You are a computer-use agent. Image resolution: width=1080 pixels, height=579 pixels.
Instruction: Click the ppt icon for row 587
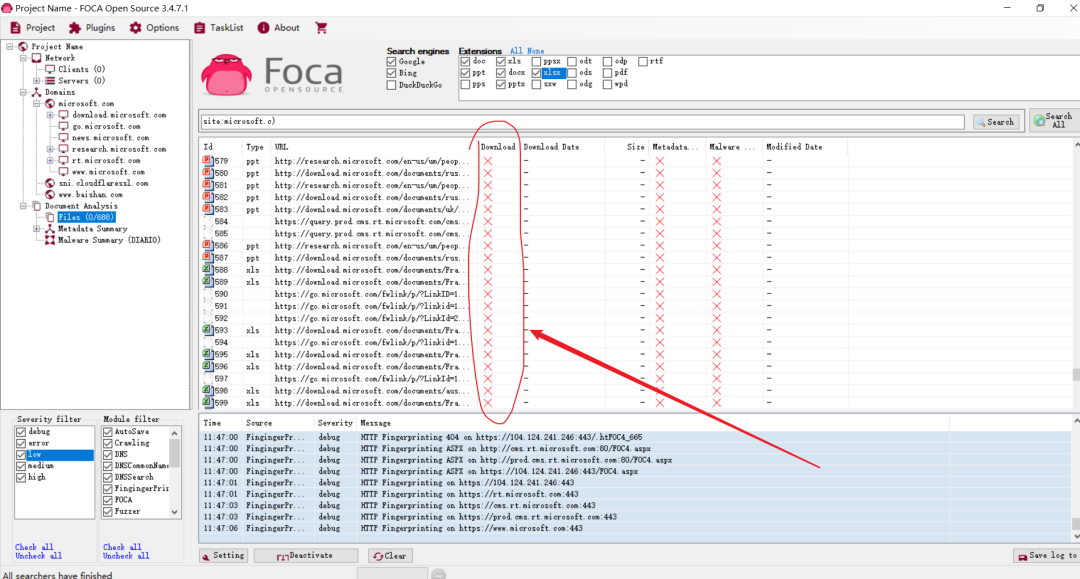[207, 257]
